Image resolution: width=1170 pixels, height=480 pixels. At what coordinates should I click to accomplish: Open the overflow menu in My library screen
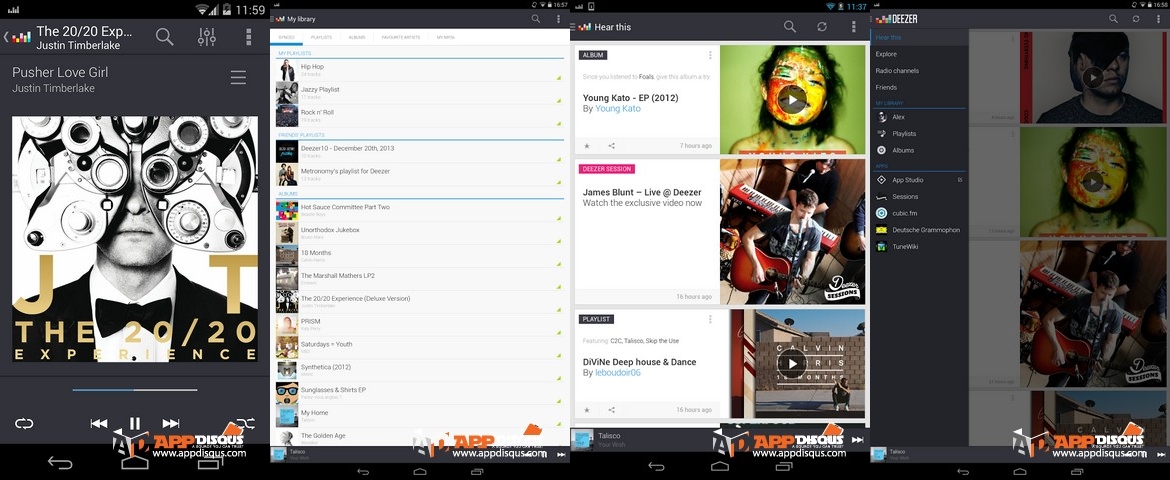click(x=558, y=19)
